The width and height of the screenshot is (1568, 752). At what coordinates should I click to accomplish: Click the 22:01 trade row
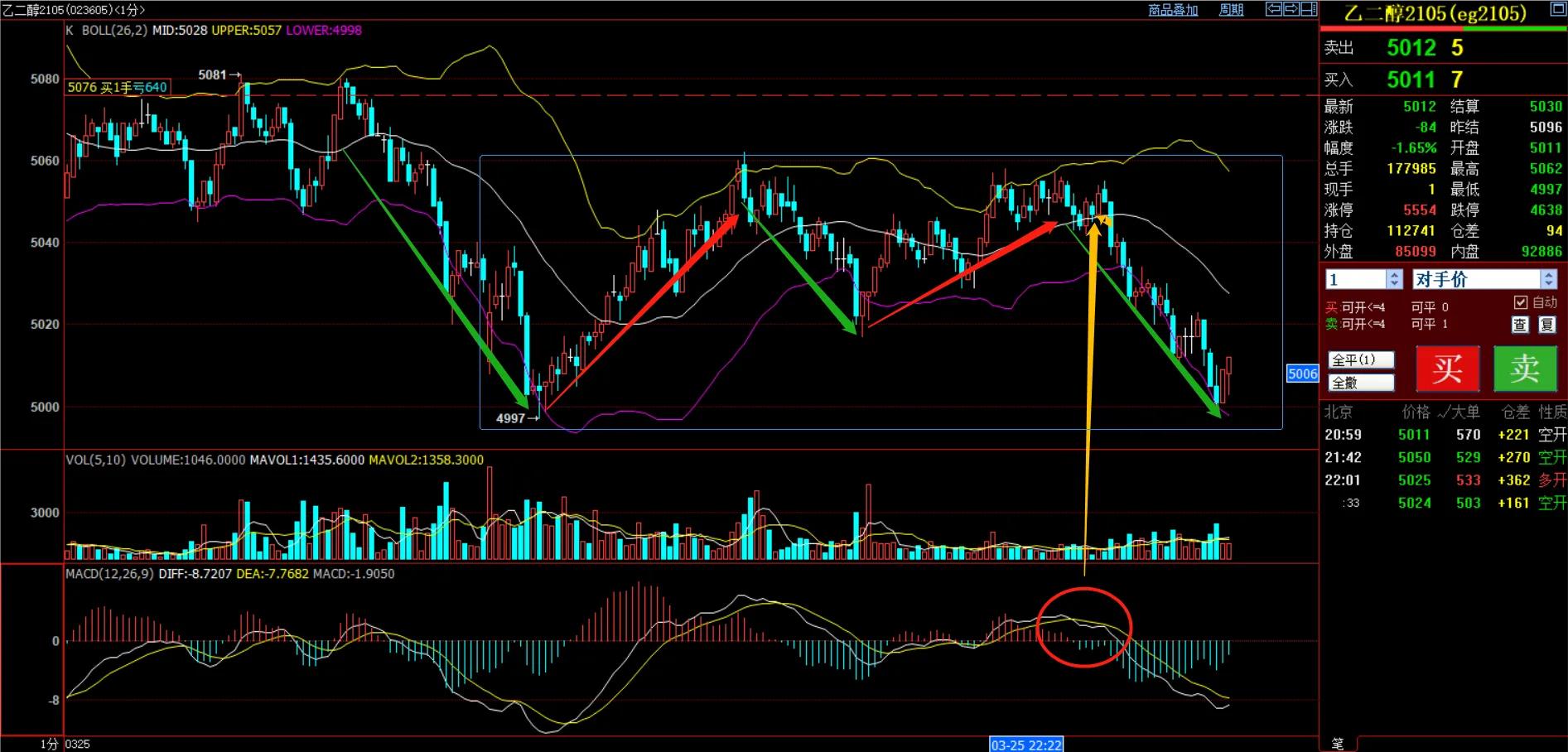coord(1445,480)
